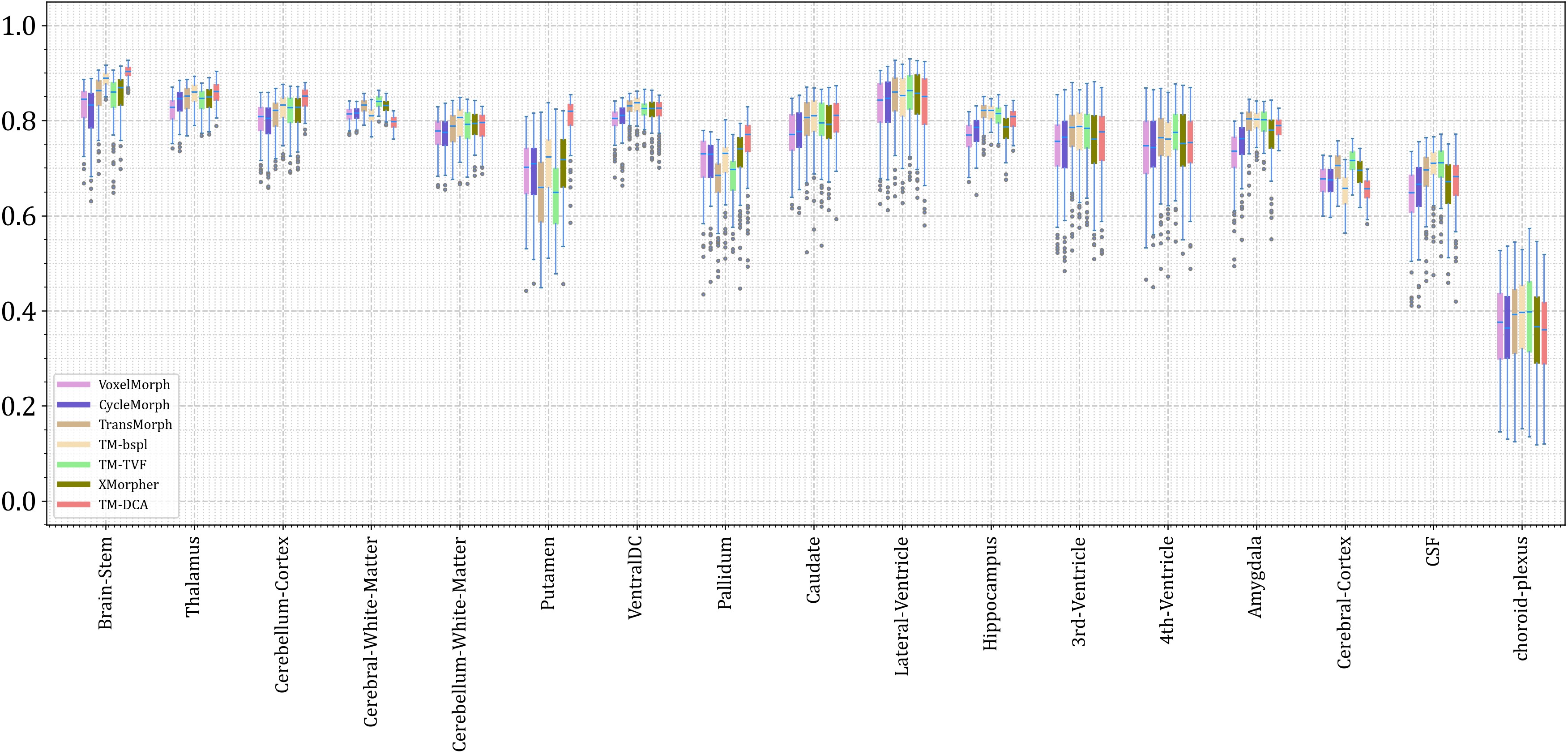Click the Hippocampus axis label

[990, 593]
